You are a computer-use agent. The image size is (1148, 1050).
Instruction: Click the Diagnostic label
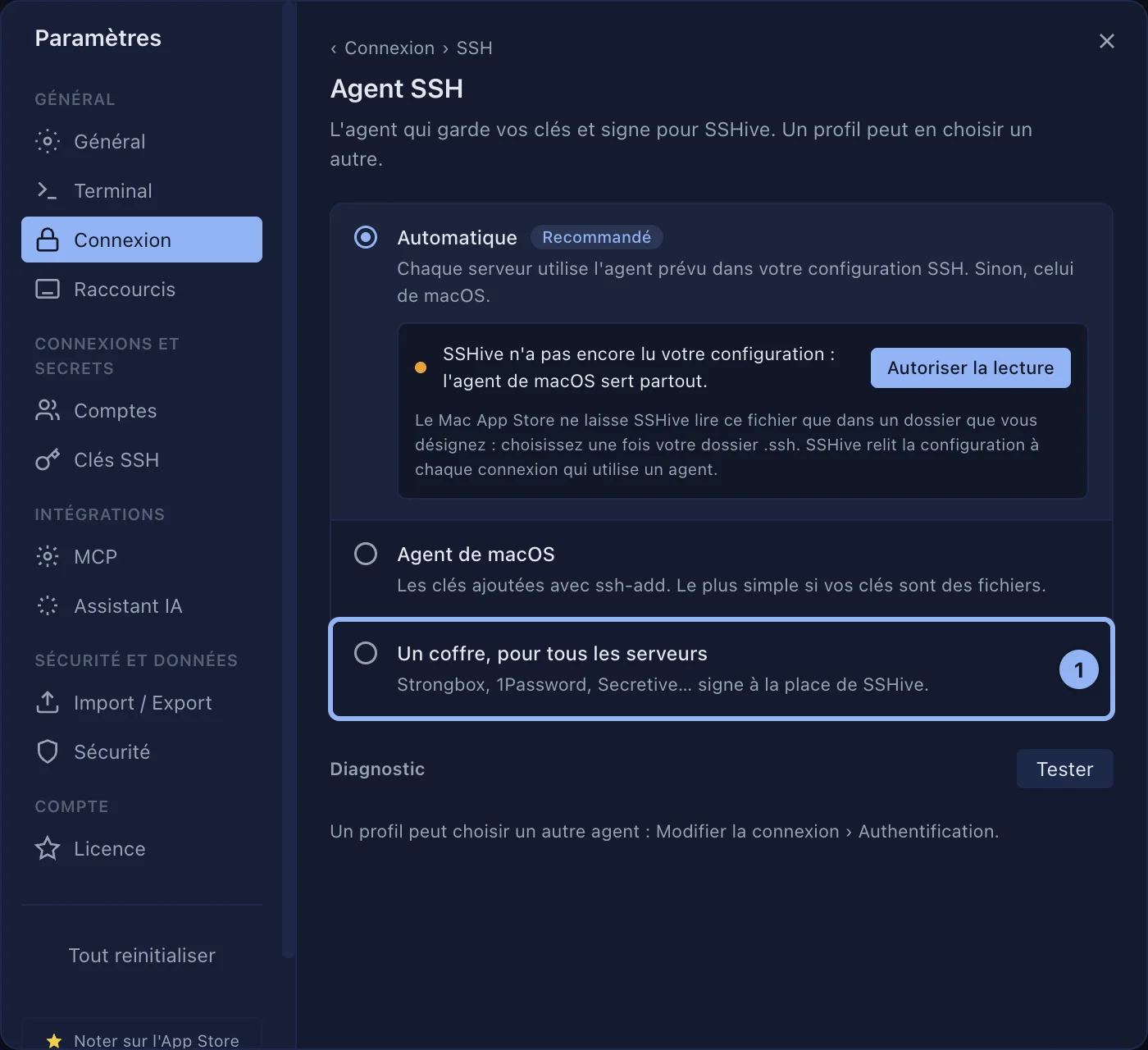pyautogui.click(x=377, y=769)
